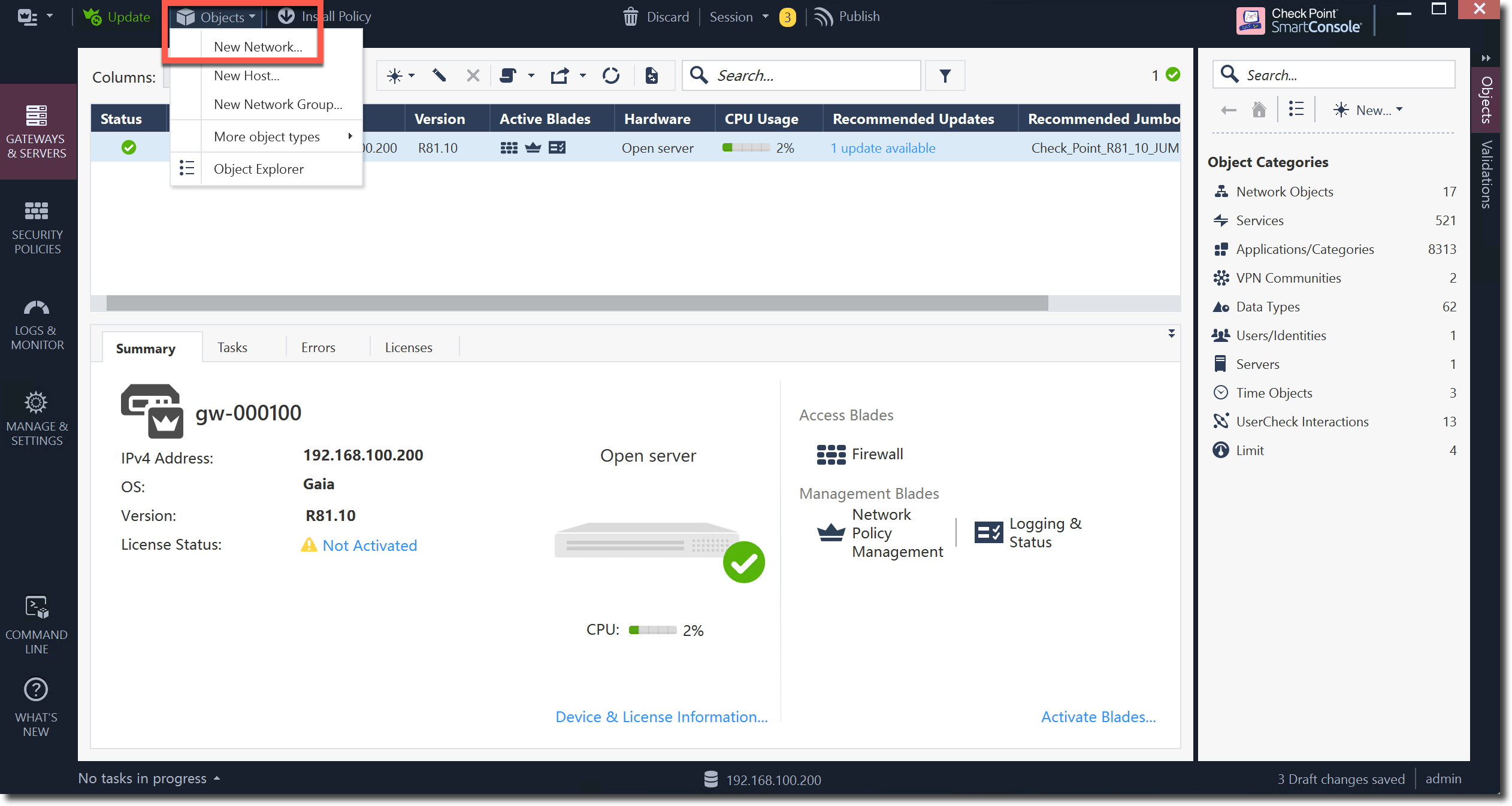
Task: Switch to the Licenses tab
Action: point(408,347)
